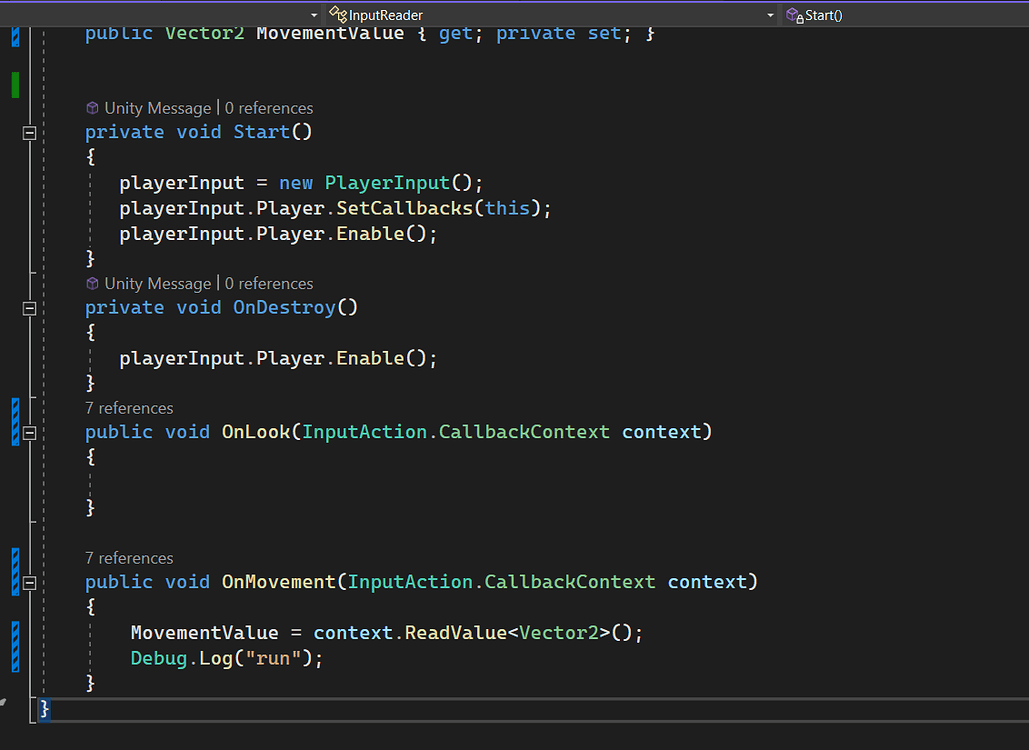
Task: Collapse the Start() method outline box
Action: pos(30,133)
